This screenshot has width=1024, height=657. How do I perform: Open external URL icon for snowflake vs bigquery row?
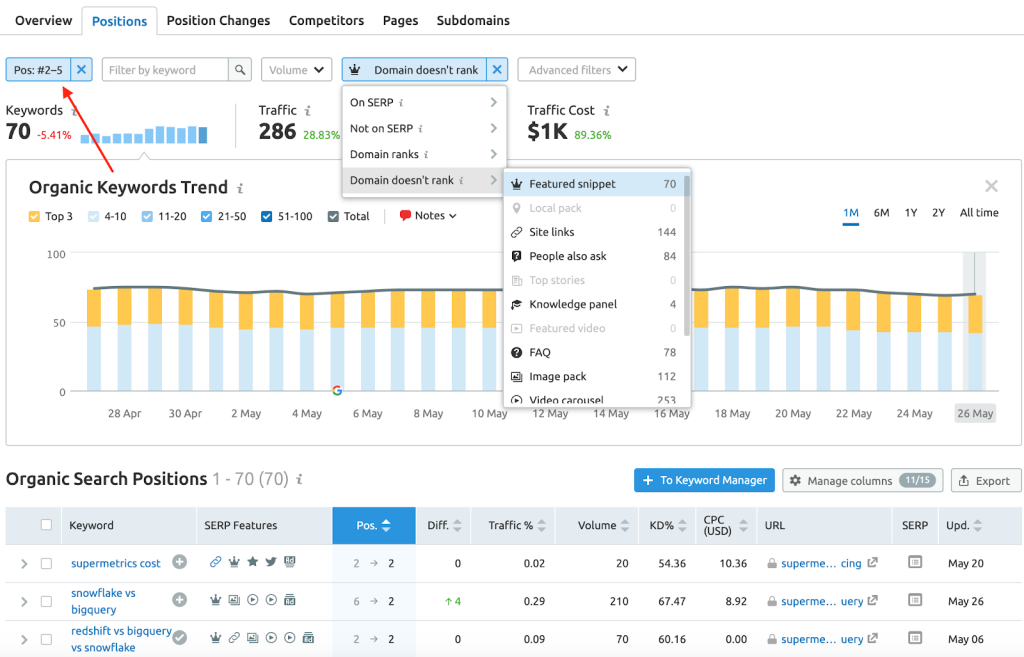[872, 600]
